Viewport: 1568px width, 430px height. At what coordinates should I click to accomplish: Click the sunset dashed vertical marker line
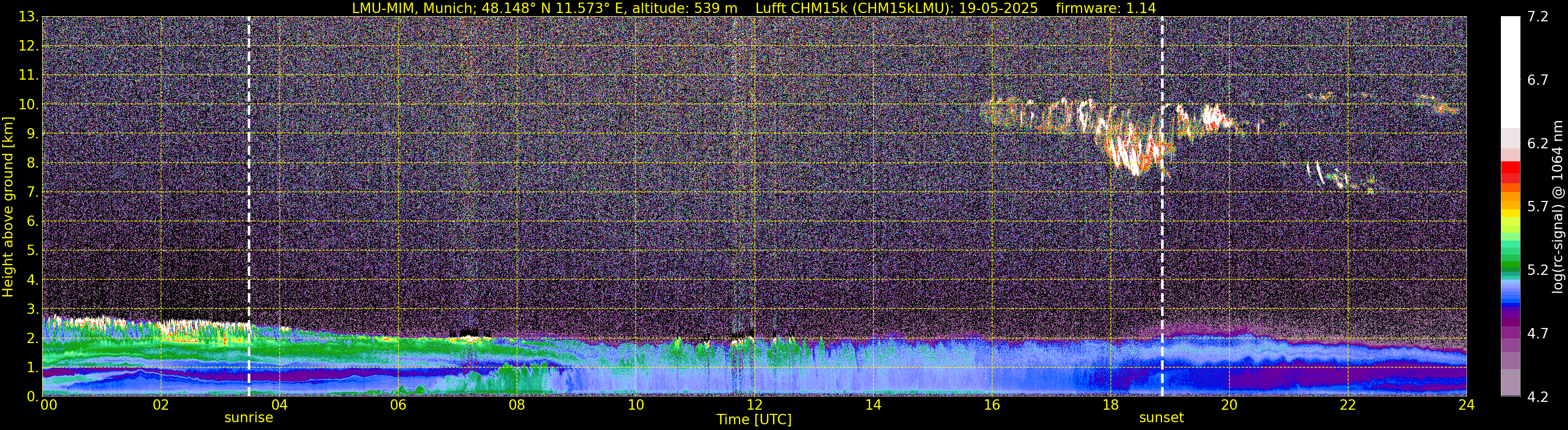click(x=1162, y=207)
